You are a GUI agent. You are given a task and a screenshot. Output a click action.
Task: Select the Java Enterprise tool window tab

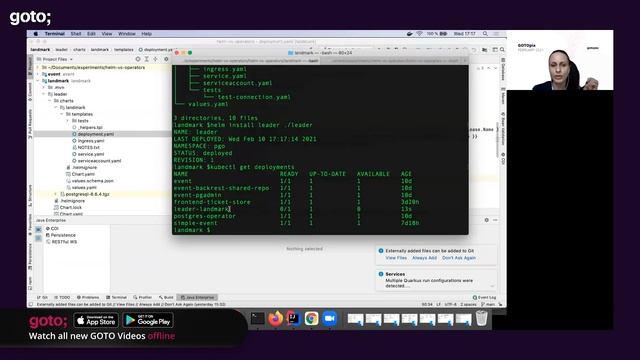(x=198, y=298)
